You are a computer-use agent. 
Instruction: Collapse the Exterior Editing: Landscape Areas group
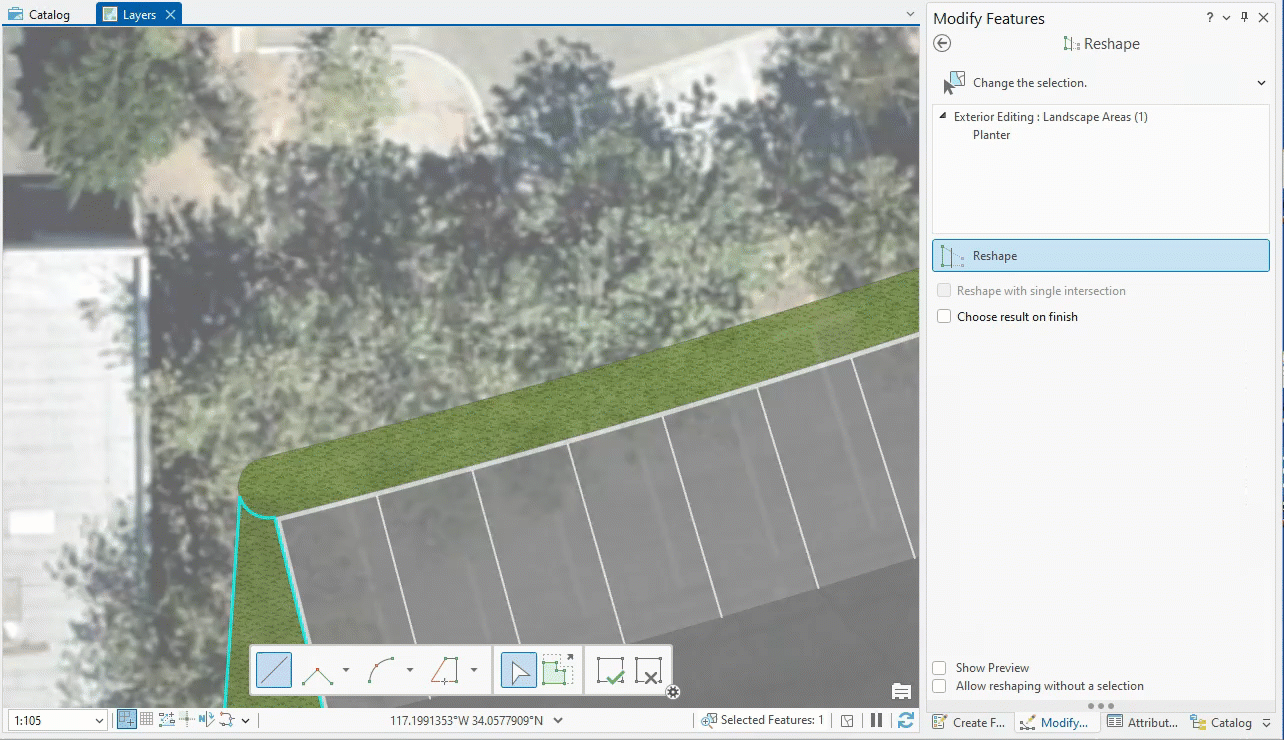(943, 117)
